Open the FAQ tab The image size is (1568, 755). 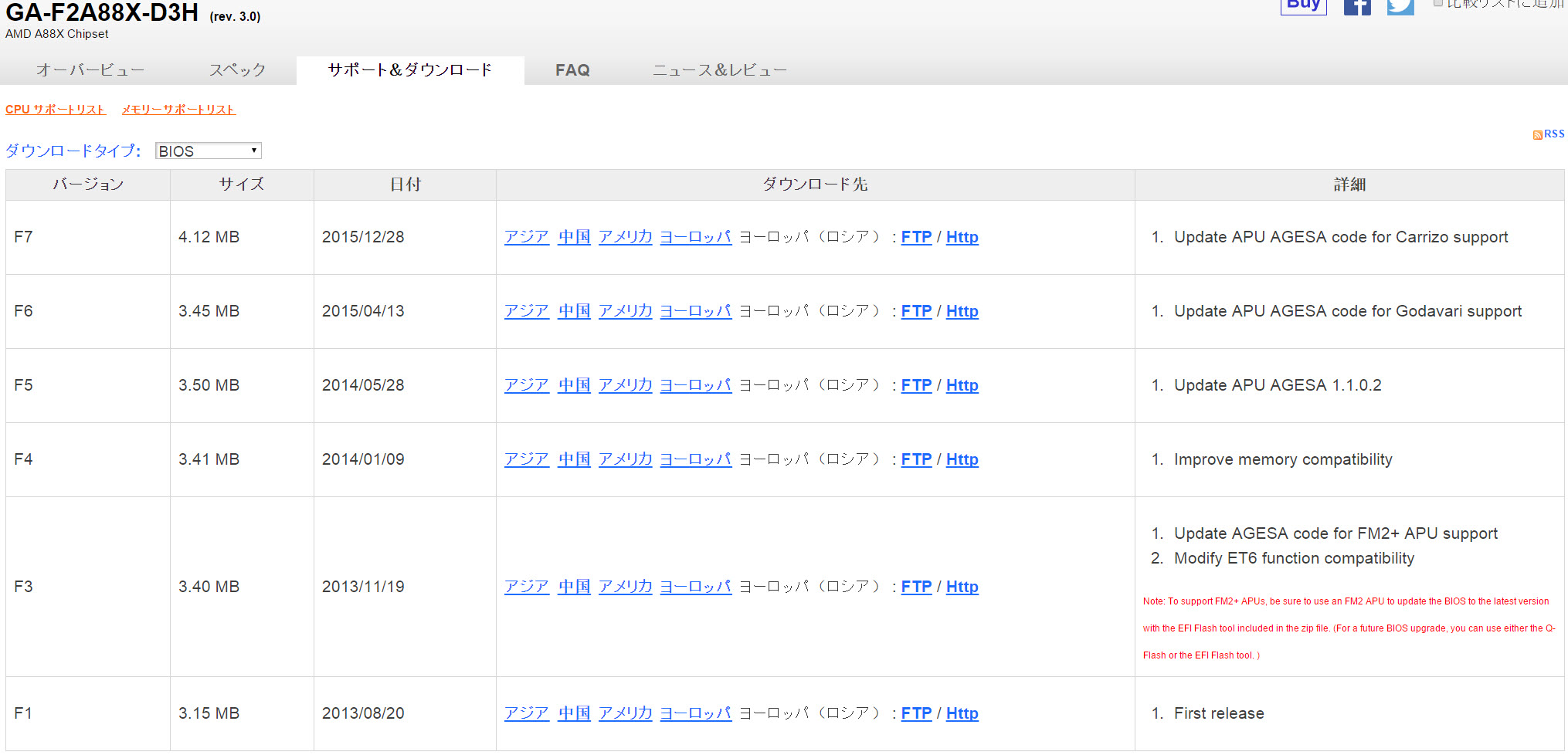572,70
